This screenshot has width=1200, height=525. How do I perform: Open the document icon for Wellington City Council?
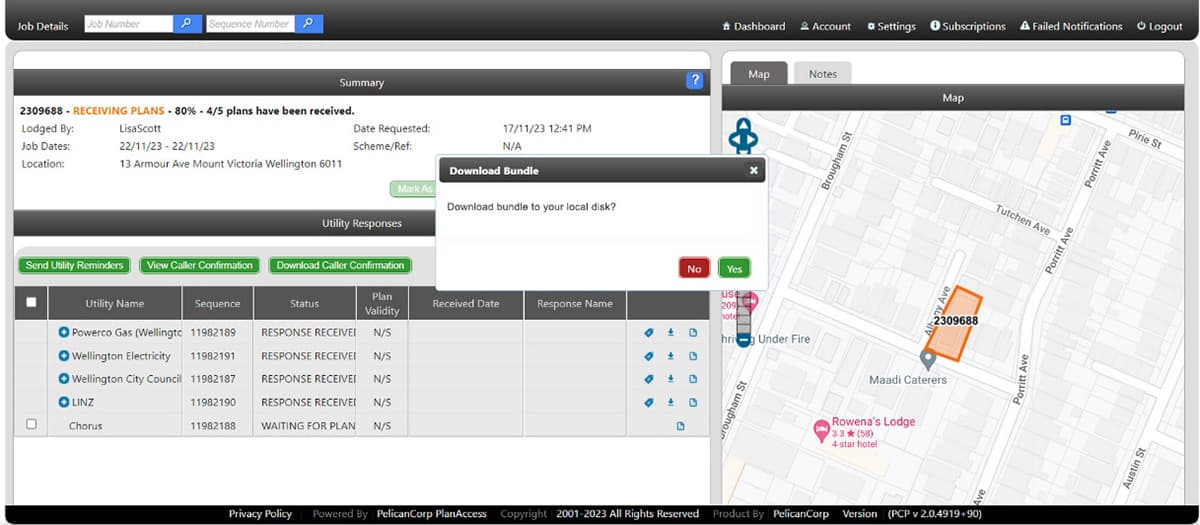pyautogui.click(x=692, y=379)
